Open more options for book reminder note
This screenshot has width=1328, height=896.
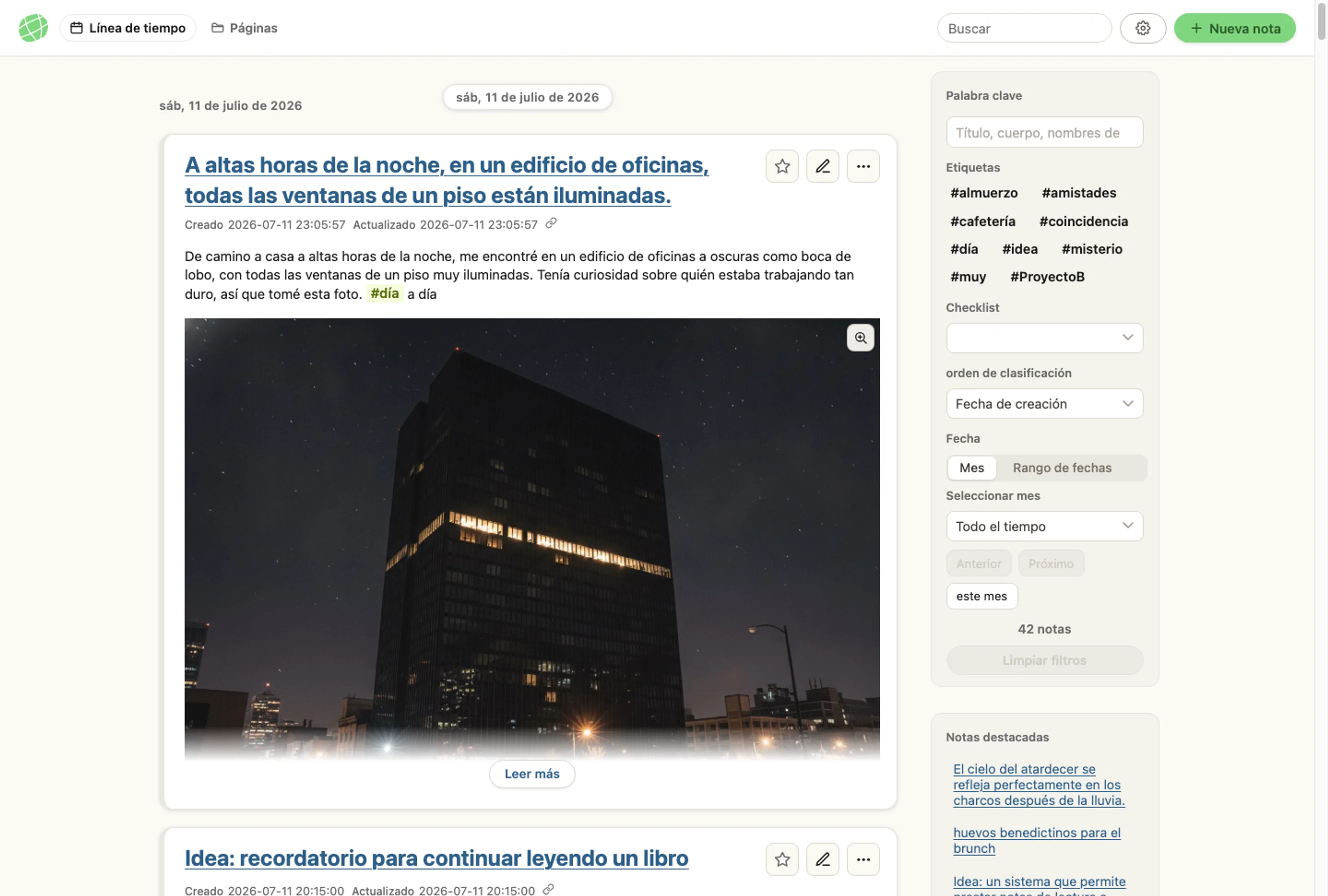click(x=863, y=860)
